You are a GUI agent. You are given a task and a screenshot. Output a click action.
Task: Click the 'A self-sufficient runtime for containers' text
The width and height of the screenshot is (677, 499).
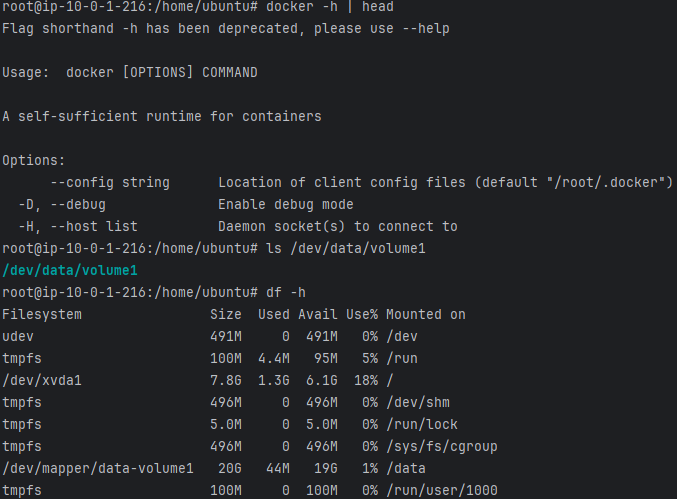click(x=162, y=117)
